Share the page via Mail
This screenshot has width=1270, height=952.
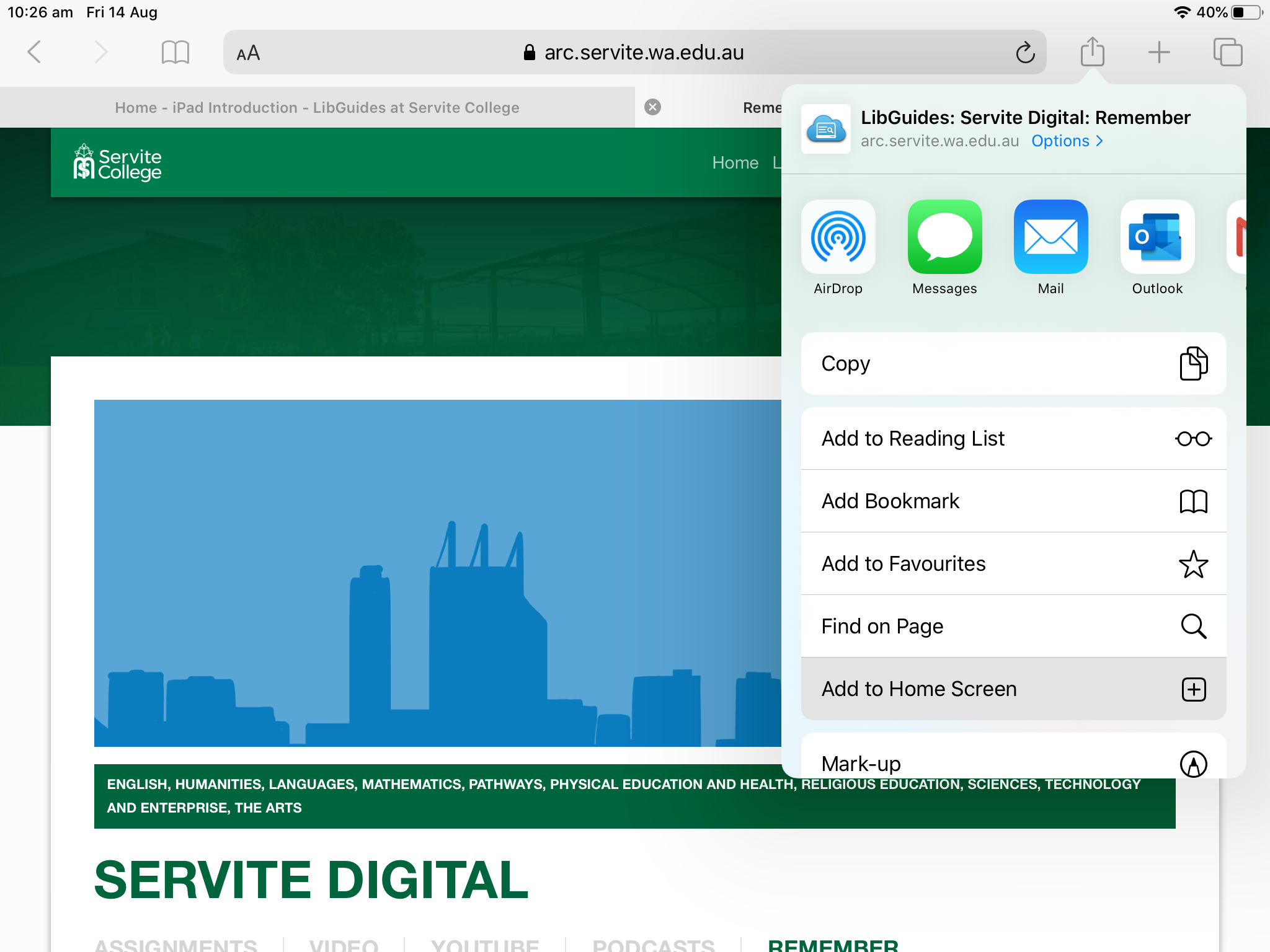[x=1050, y=237]
